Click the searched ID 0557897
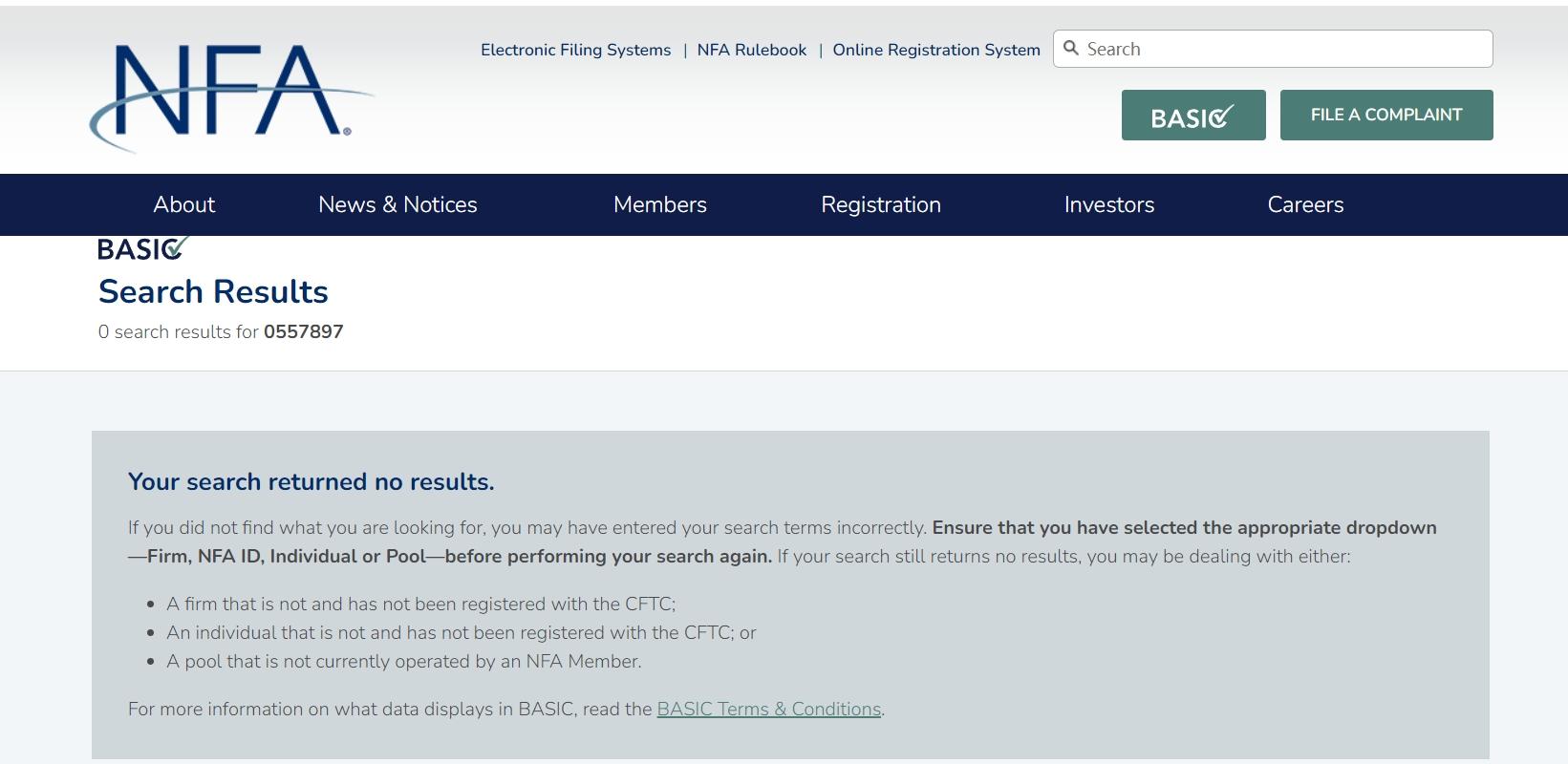The image size is (1568, 764). point(304,331)
